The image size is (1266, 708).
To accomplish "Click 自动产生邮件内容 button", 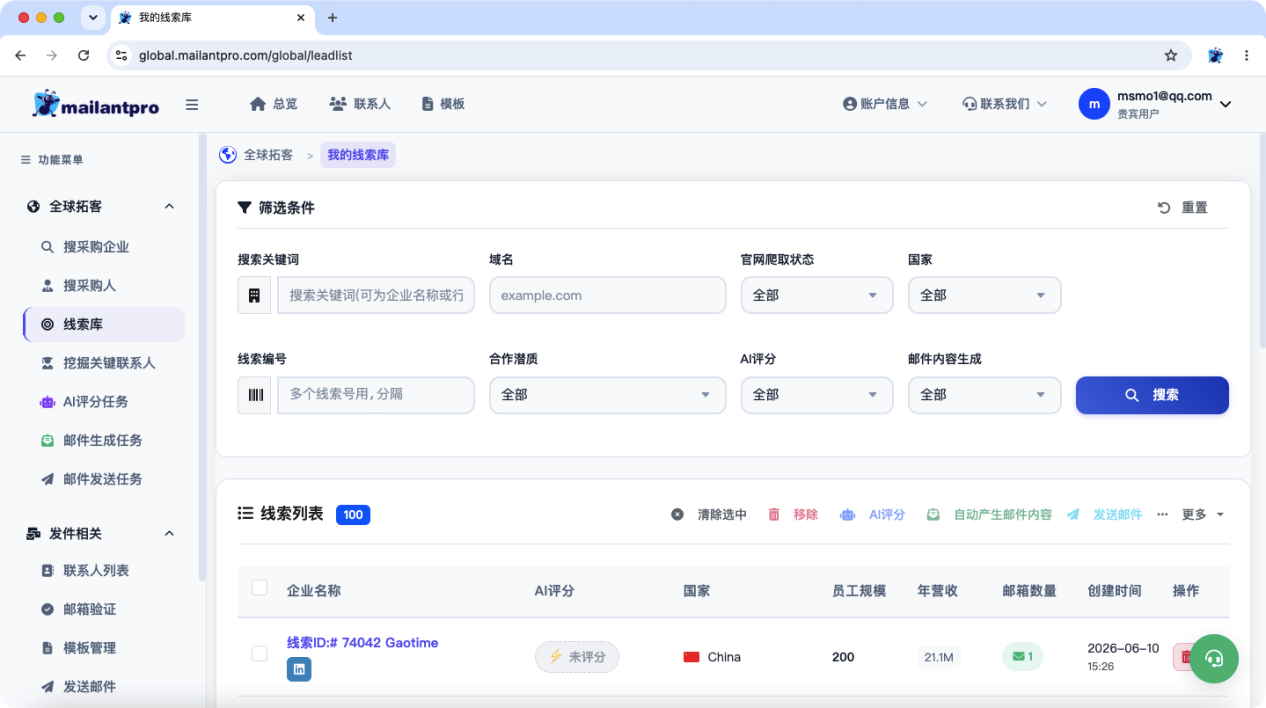I will coord(988,515).
